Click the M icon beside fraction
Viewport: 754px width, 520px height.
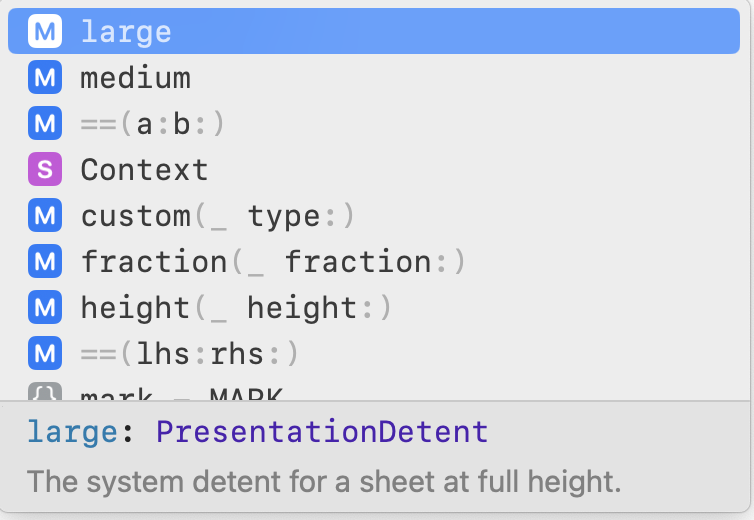[45, 261]
